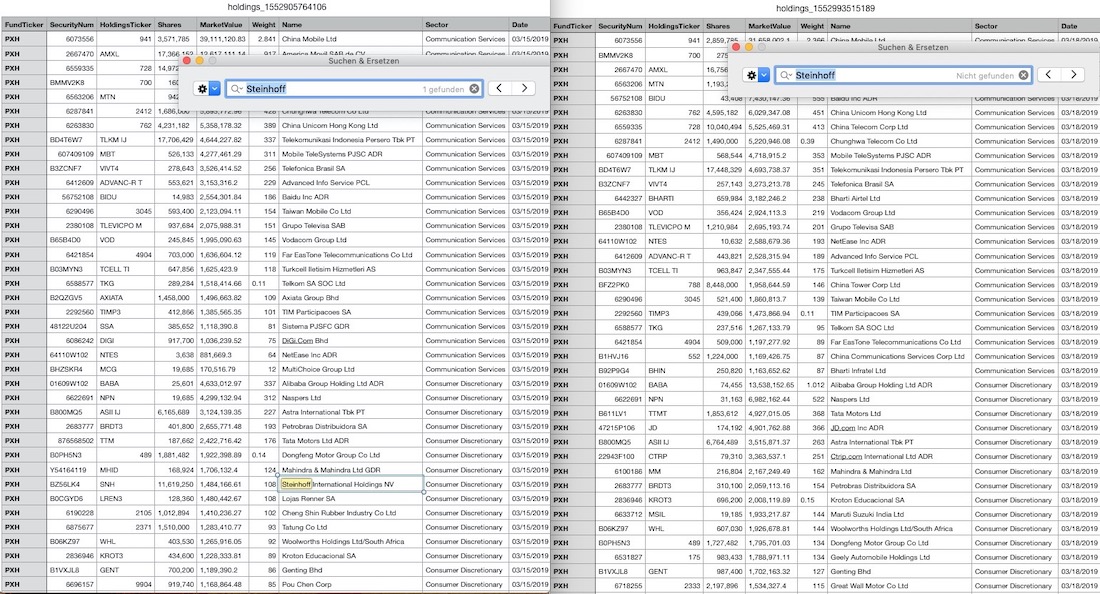Select the HoldingsTicker header in right window
Screen dimensions: 1100x594
(x=674, y=26)
